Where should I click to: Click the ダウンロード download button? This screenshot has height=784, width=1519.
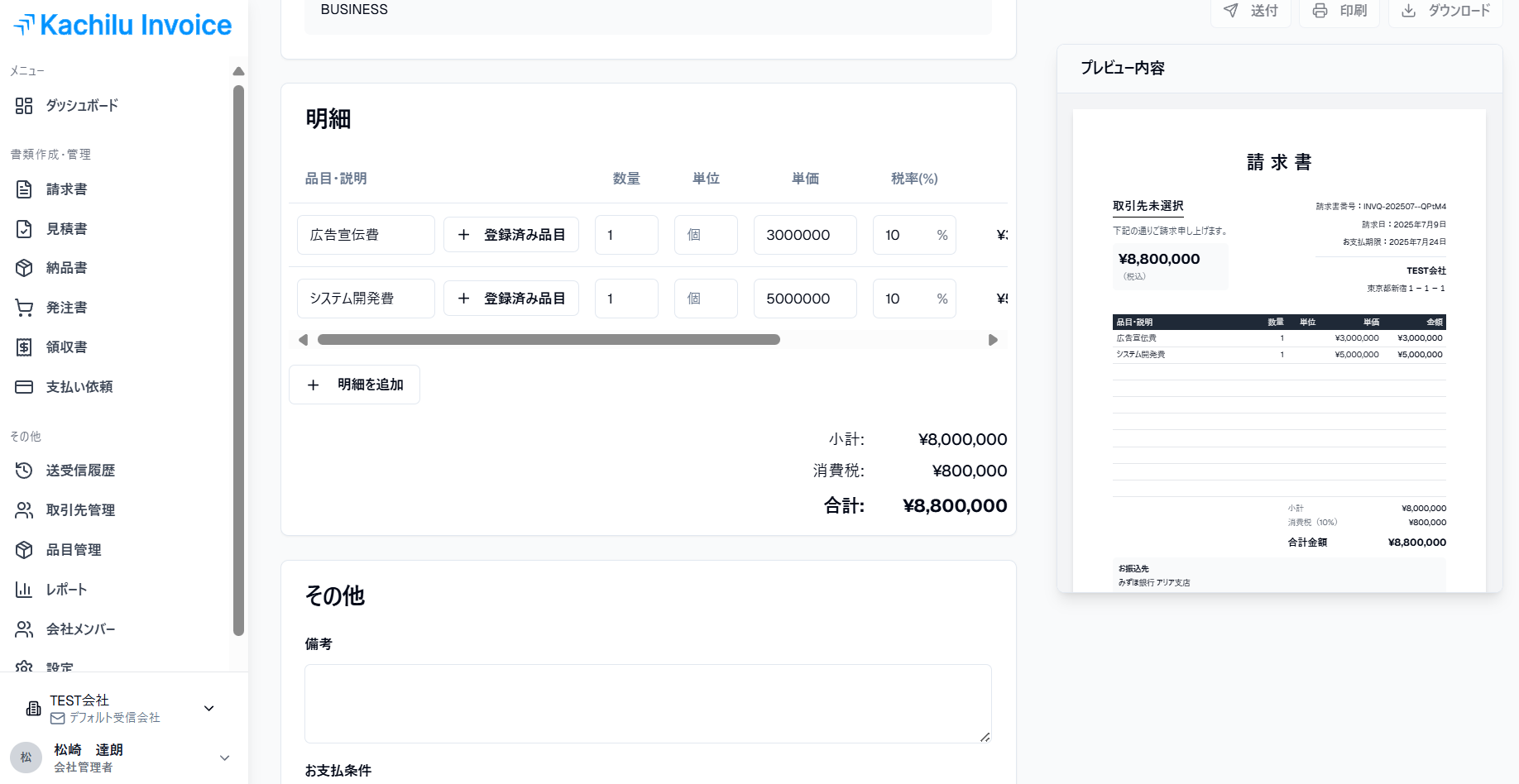tap(1445, 11)
